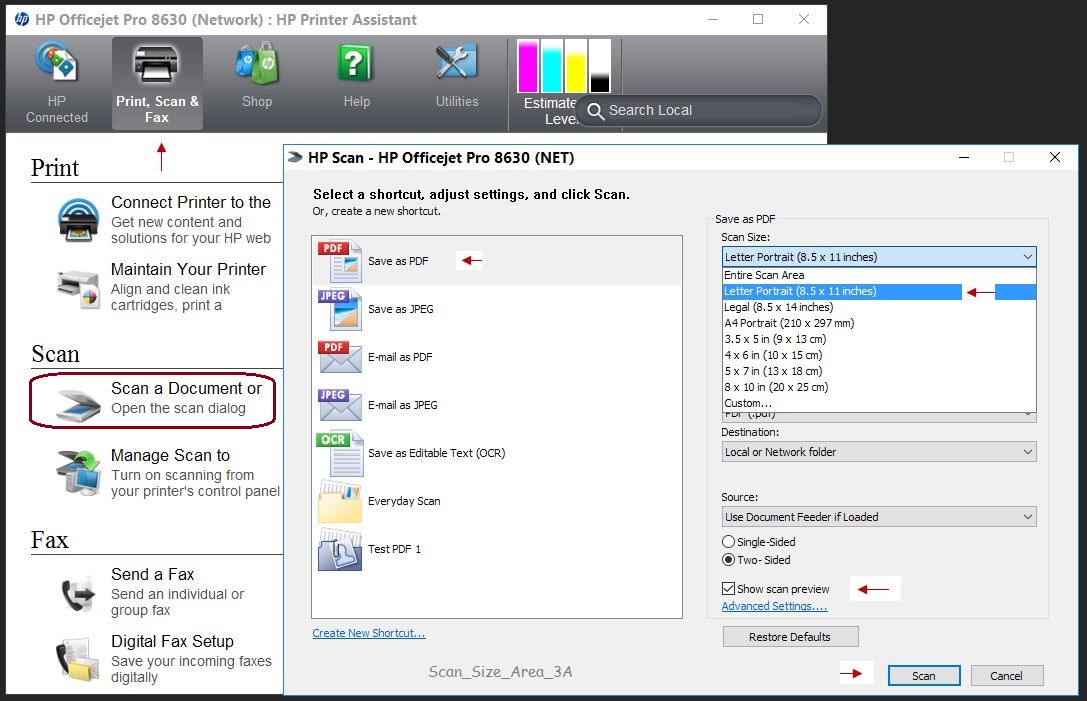Screen dimensions: 1087x701
Task: Toggle Show scan preview checkbox
Action: tap(729, 589)
